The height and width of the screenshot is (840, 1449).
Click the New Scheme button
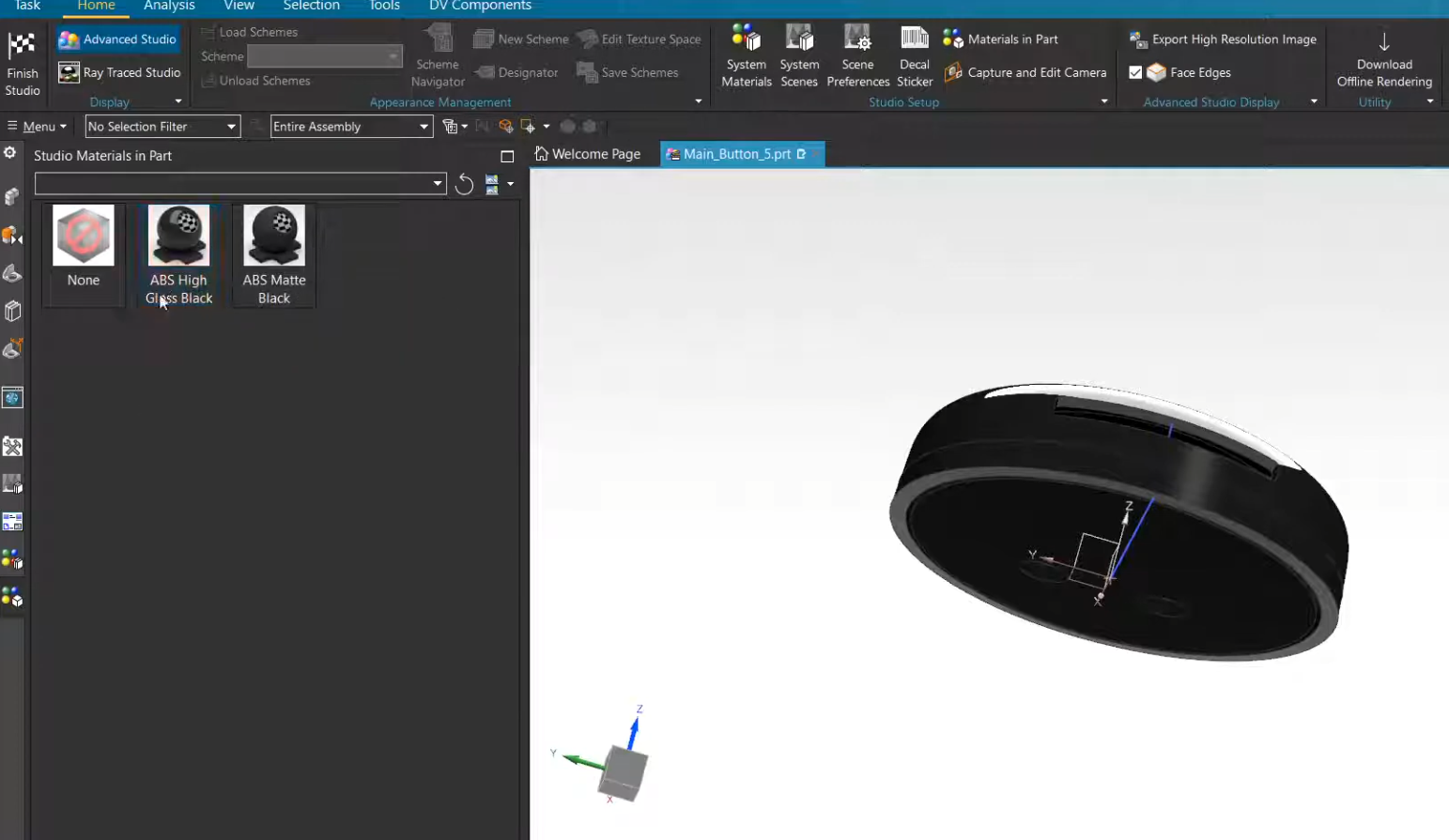521,39
